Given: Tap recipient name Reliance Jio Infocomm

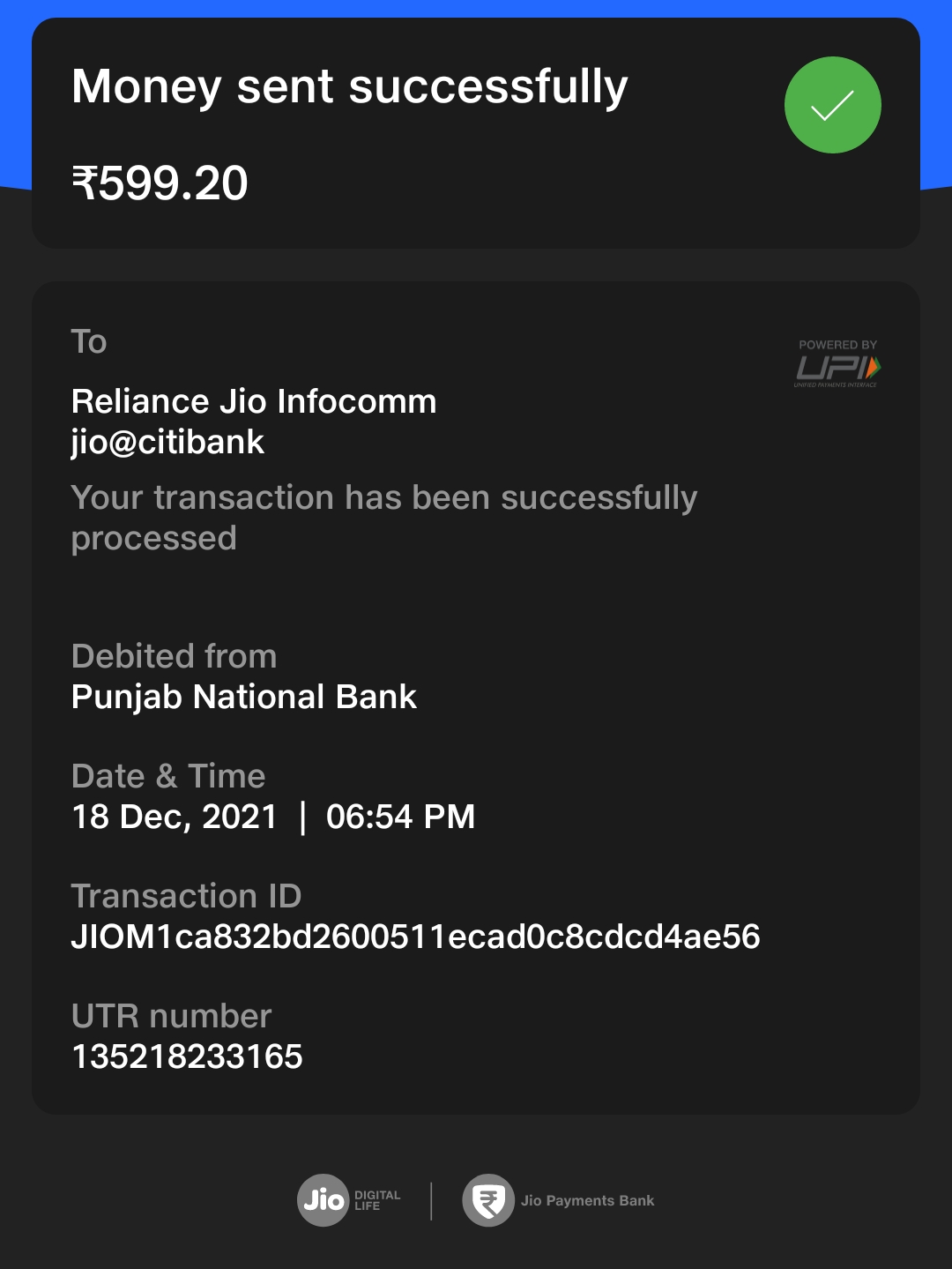Looking at the screenshot, I should tap(254, 401).
